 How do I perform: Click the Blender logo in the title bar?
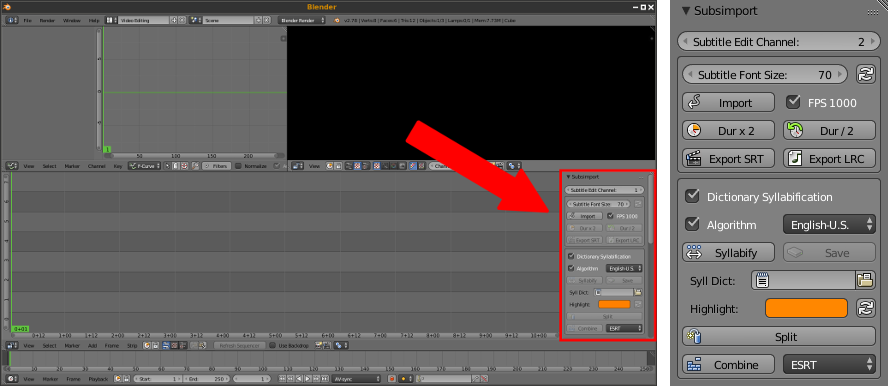click(x=6, y=6)
